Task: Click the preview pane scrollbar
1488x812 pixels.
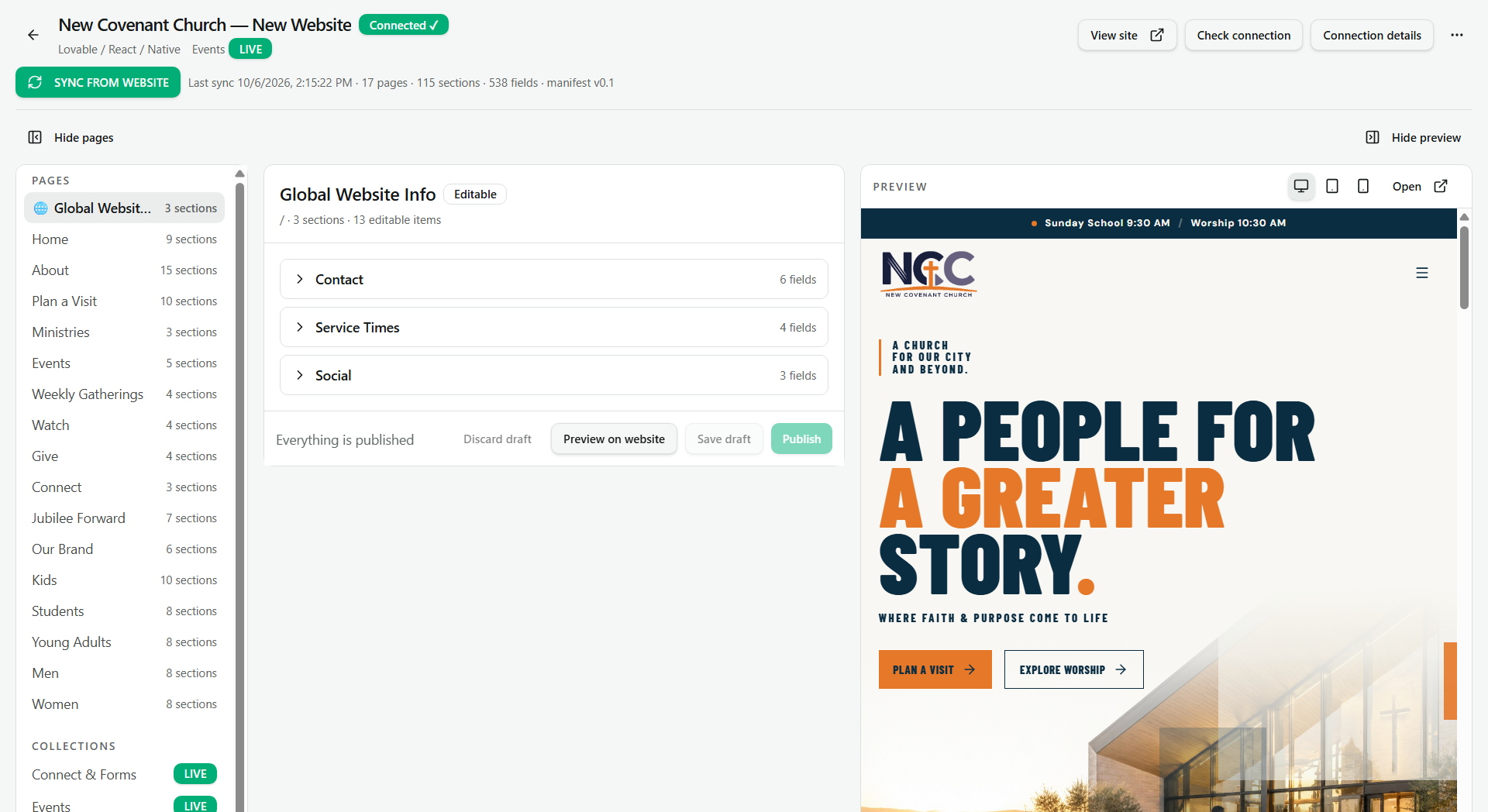Action: coord(1464,267)
